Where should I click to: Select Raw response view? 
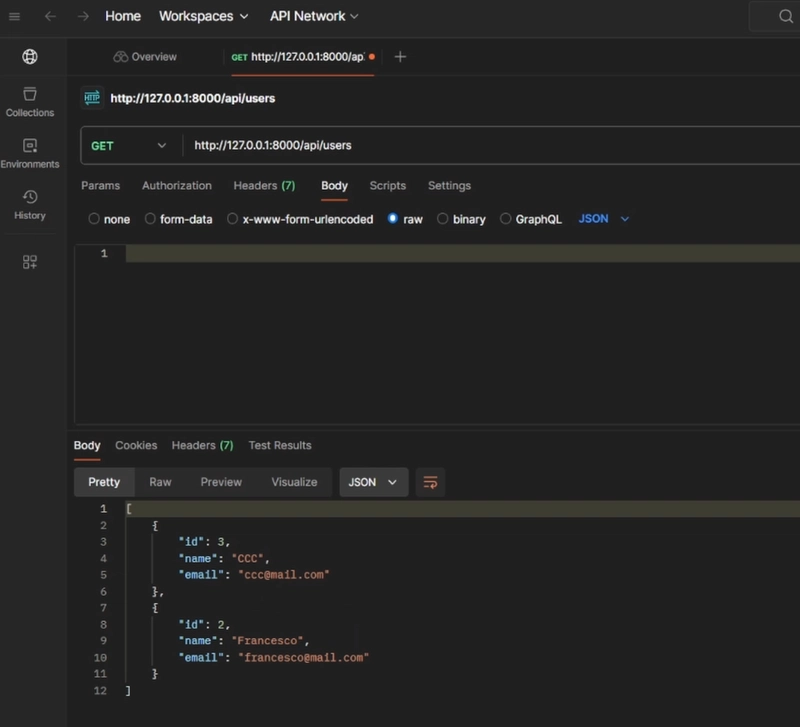[x=160, y=482]
